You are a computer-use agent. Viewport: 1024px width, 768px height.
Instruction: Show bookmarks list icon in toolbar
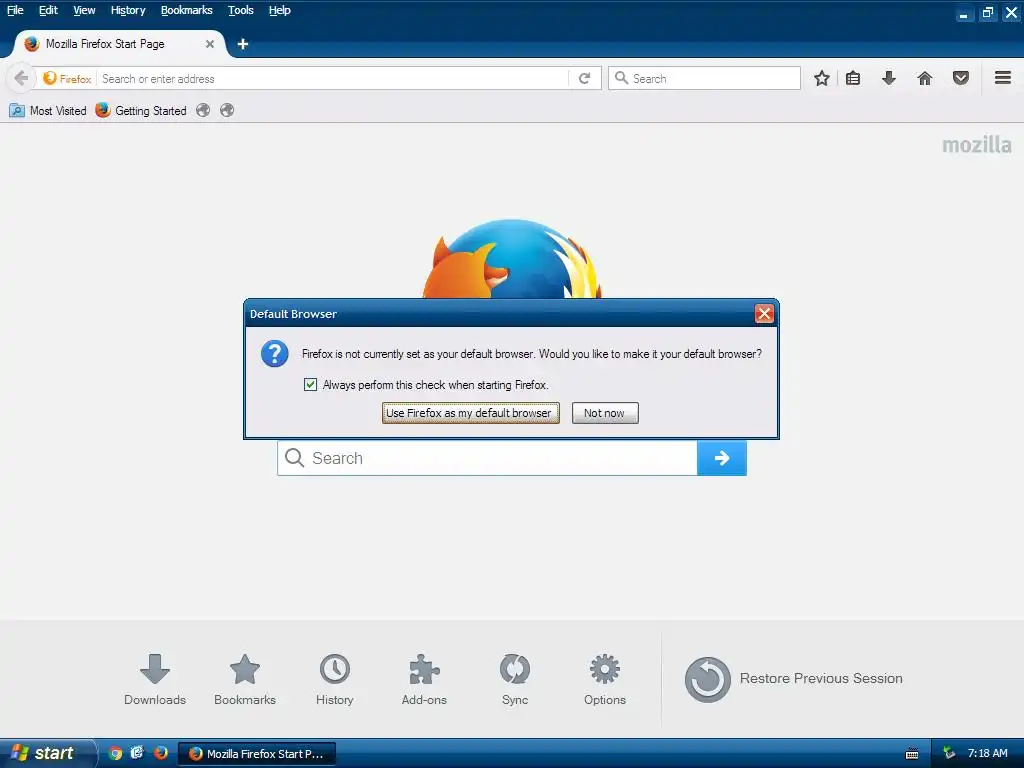point(853,78)
